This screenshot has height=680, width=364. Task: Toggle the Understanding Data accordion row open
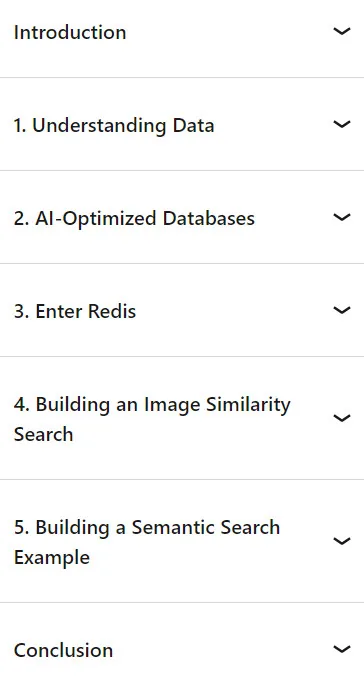[182, 124]
